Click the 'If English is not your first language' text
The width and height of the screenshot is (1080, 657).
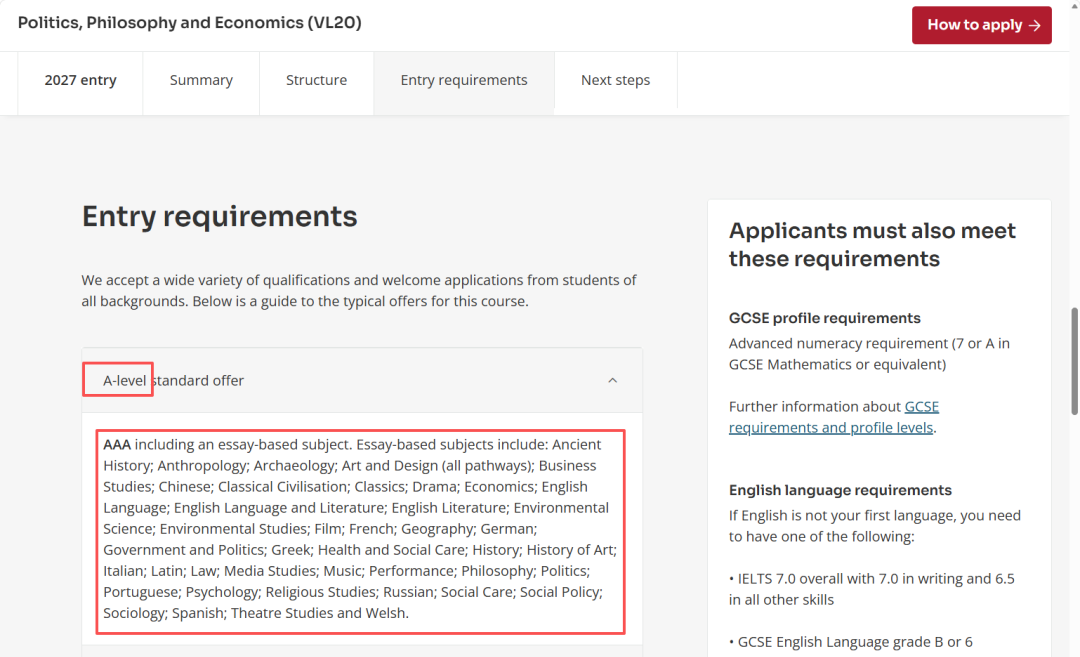[x=875, y=526]
